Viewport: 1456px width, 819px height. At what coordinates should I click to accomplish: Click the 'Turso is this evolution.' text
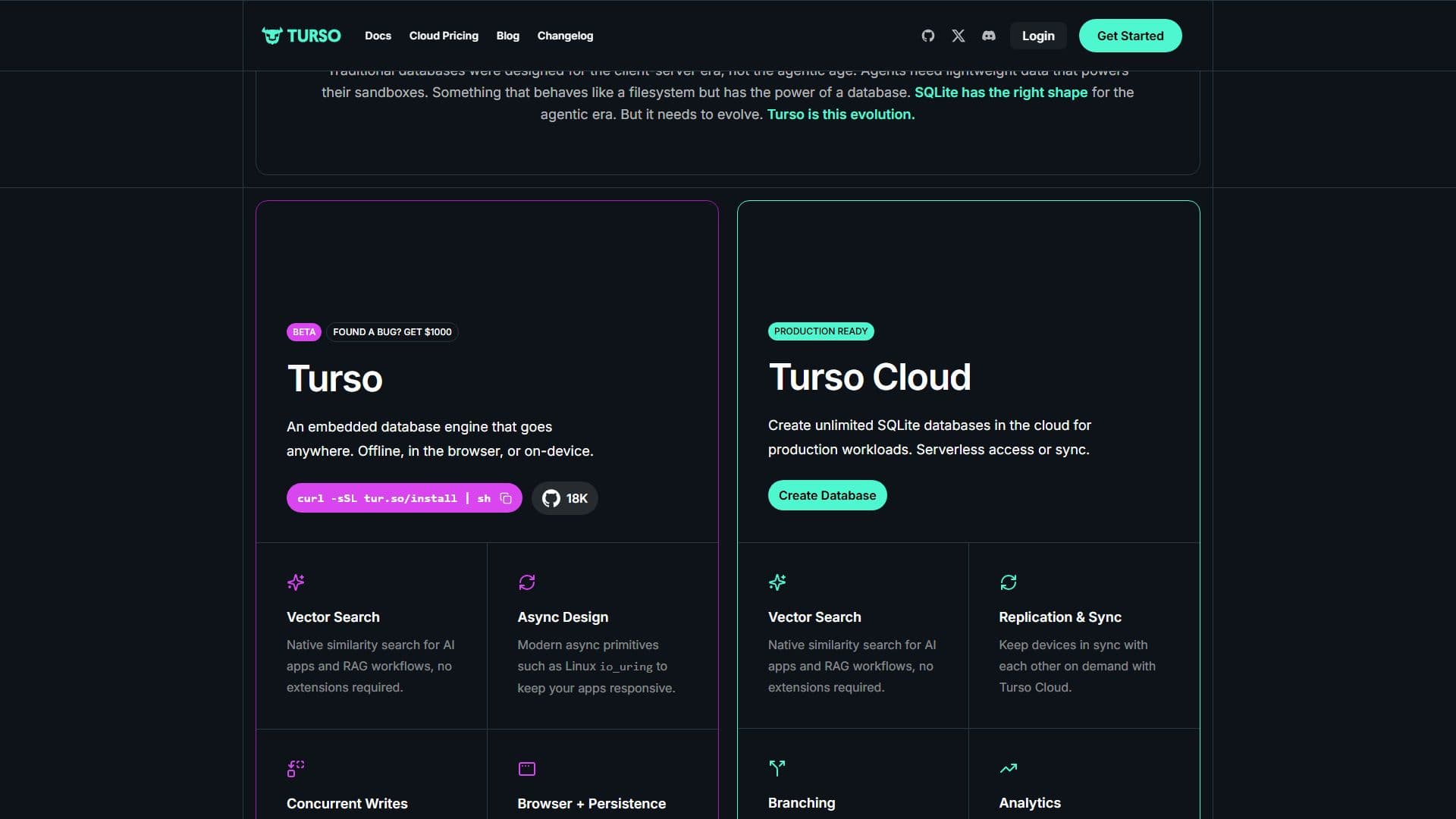coord(841,115)
